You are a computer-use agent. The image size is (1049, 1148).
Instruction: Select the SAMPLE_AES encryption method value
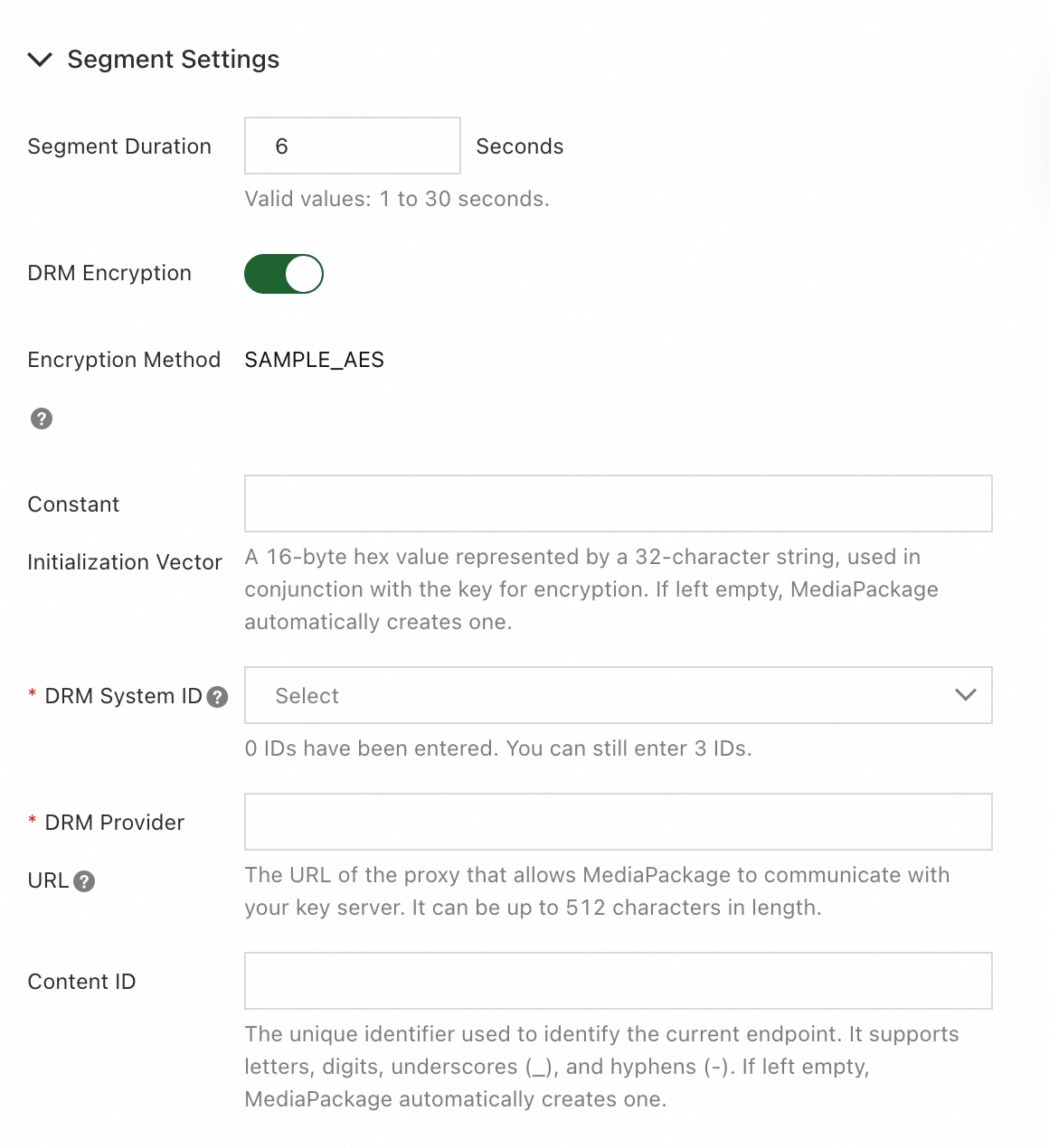click(314, 360)
